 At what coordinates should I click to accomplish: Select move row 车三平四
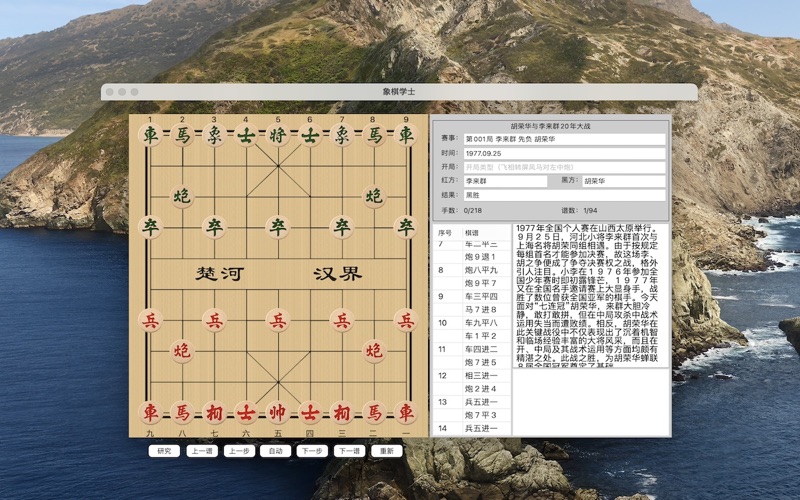(x=472, y=296)
